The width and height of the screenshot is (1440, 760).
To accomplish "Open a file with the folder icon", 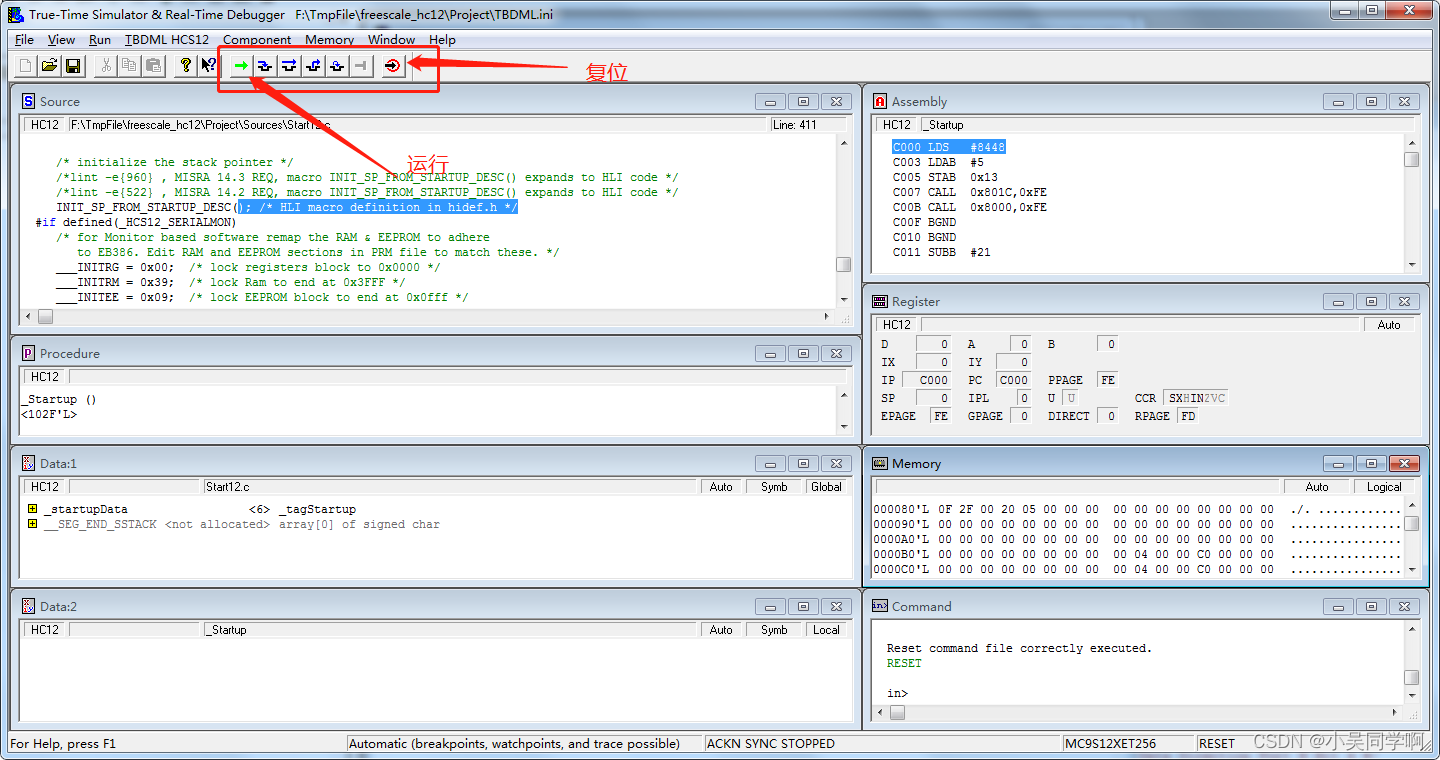I will tap(49, 66).
